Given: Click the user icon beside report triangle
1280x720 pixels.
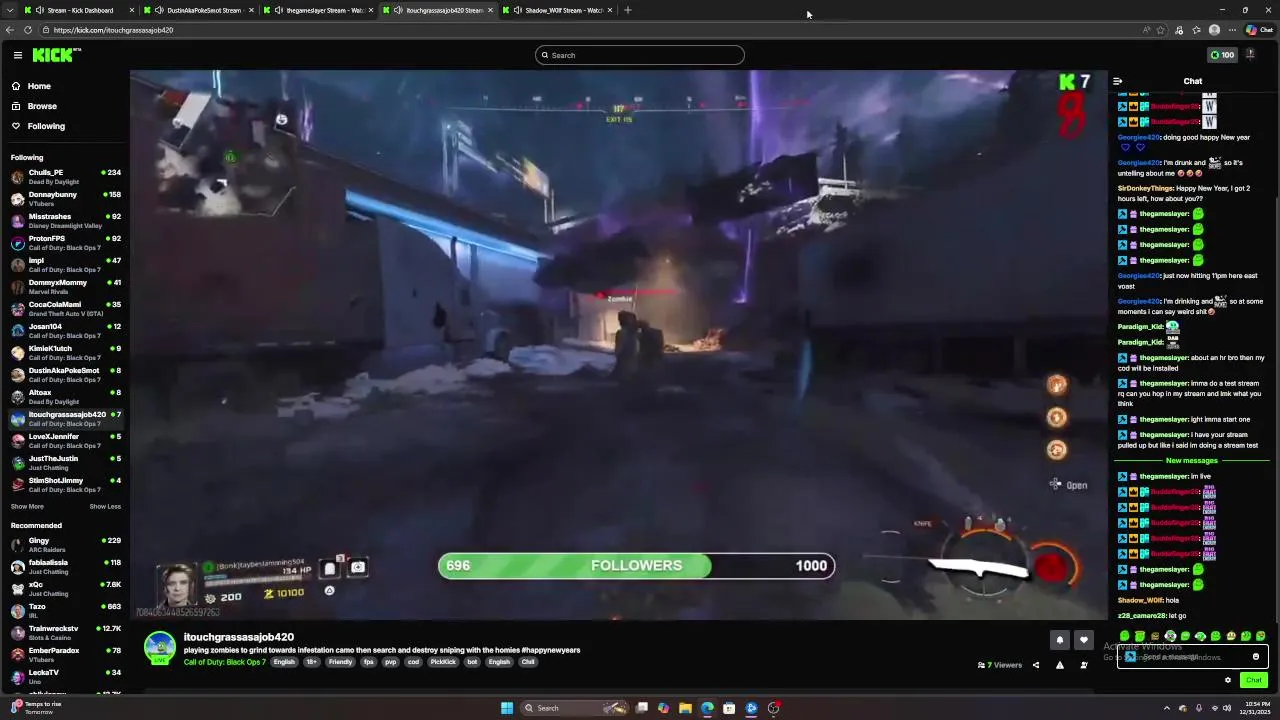Looking at the screenshot, I should [x=1084, y=665].
